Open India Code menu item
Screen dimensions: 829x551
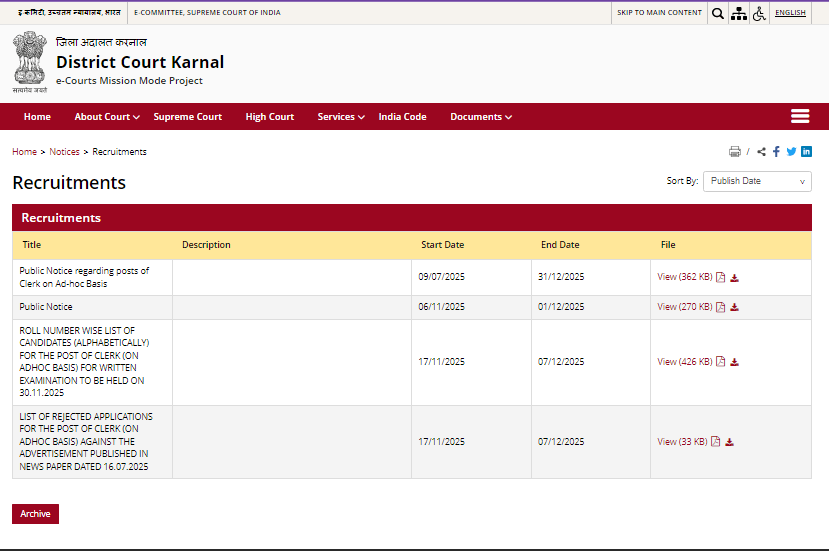click(402, 116)
